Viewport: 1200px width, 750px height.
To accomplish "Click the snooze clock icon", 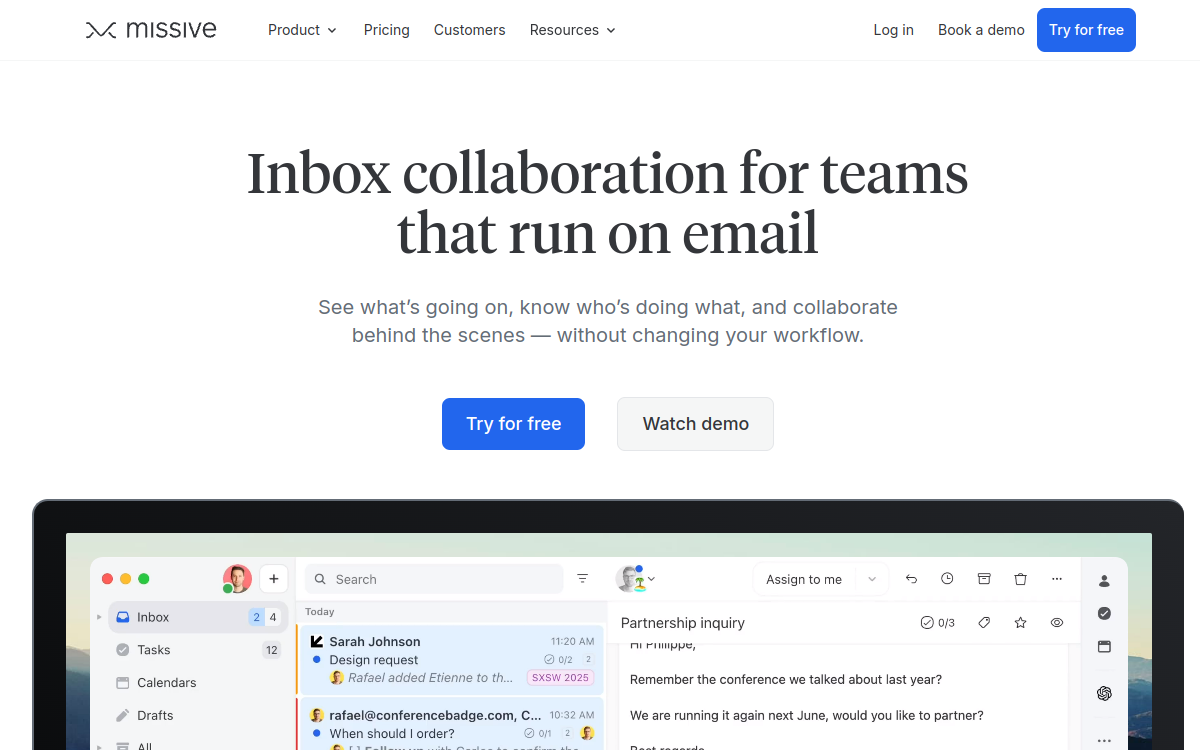I will [947, 579].
